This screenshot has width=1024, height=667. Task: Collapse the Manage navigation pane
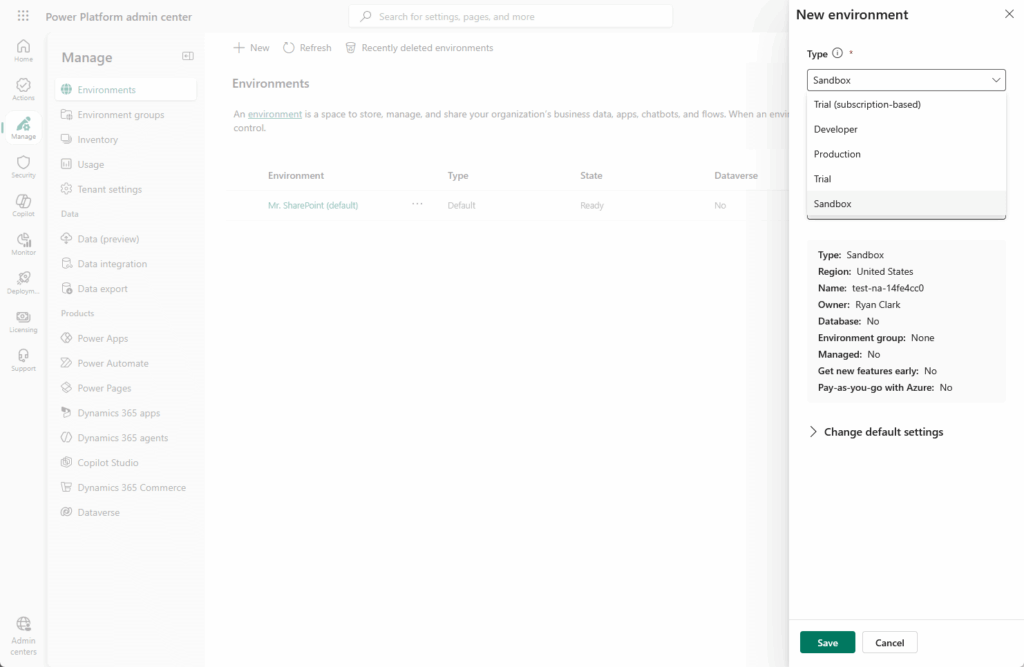click(x=187, y=56)
